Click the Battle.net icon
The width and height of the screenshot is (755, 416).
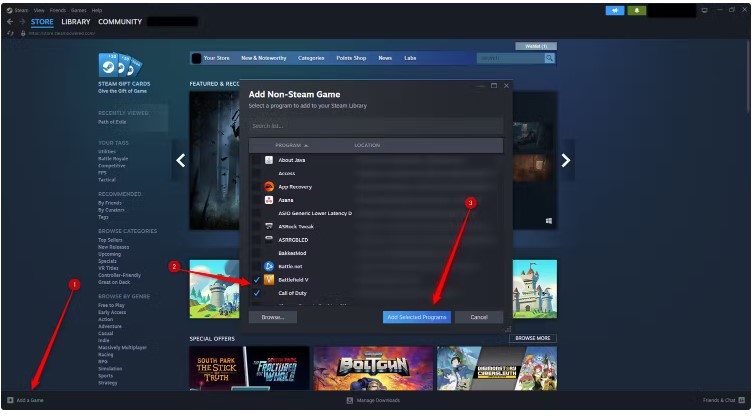click(x=269, y=266)
